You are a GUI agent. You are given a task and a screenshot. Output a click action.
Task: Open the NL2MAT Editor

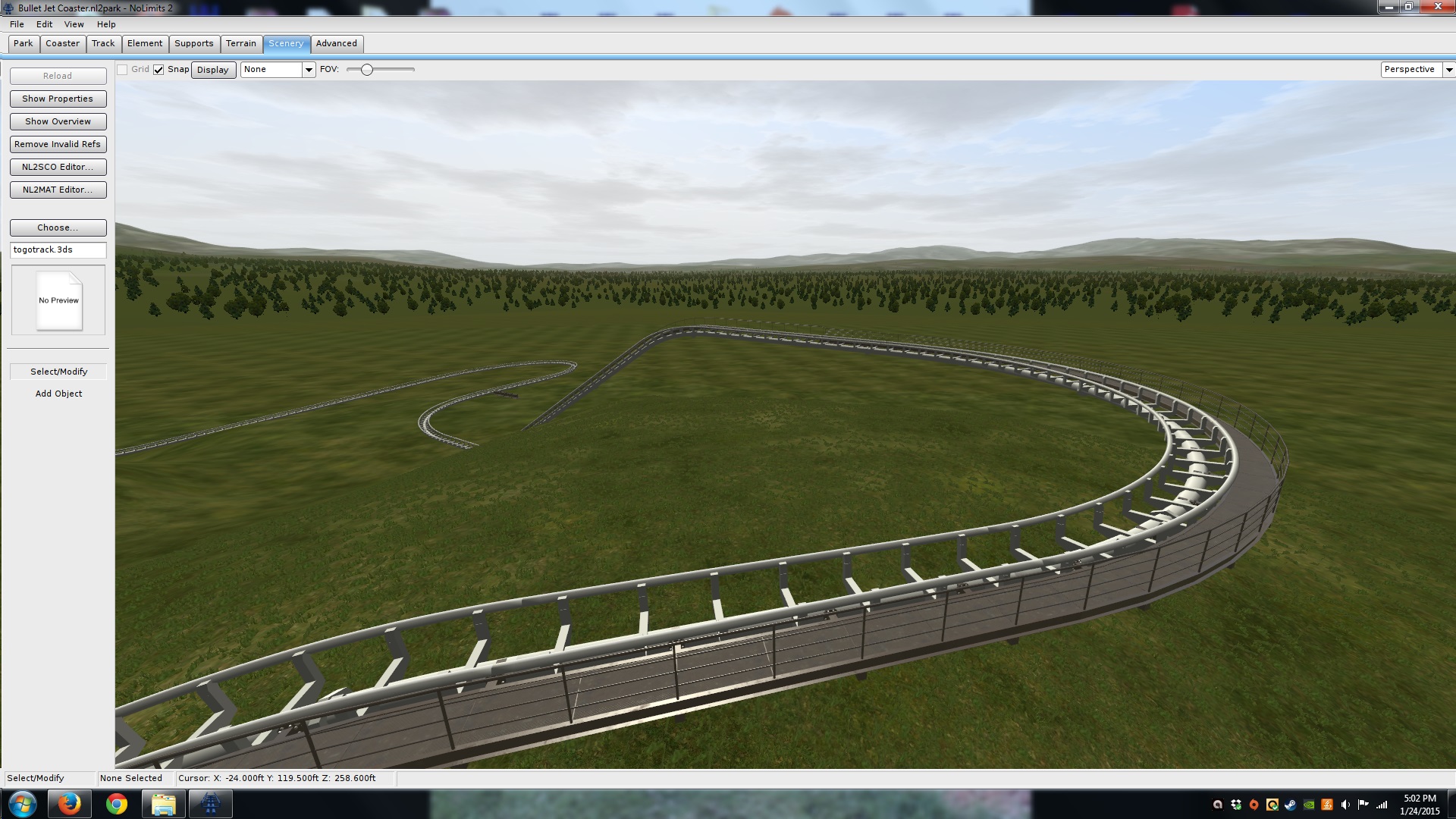pyautogui.click(x=58, y=190)
